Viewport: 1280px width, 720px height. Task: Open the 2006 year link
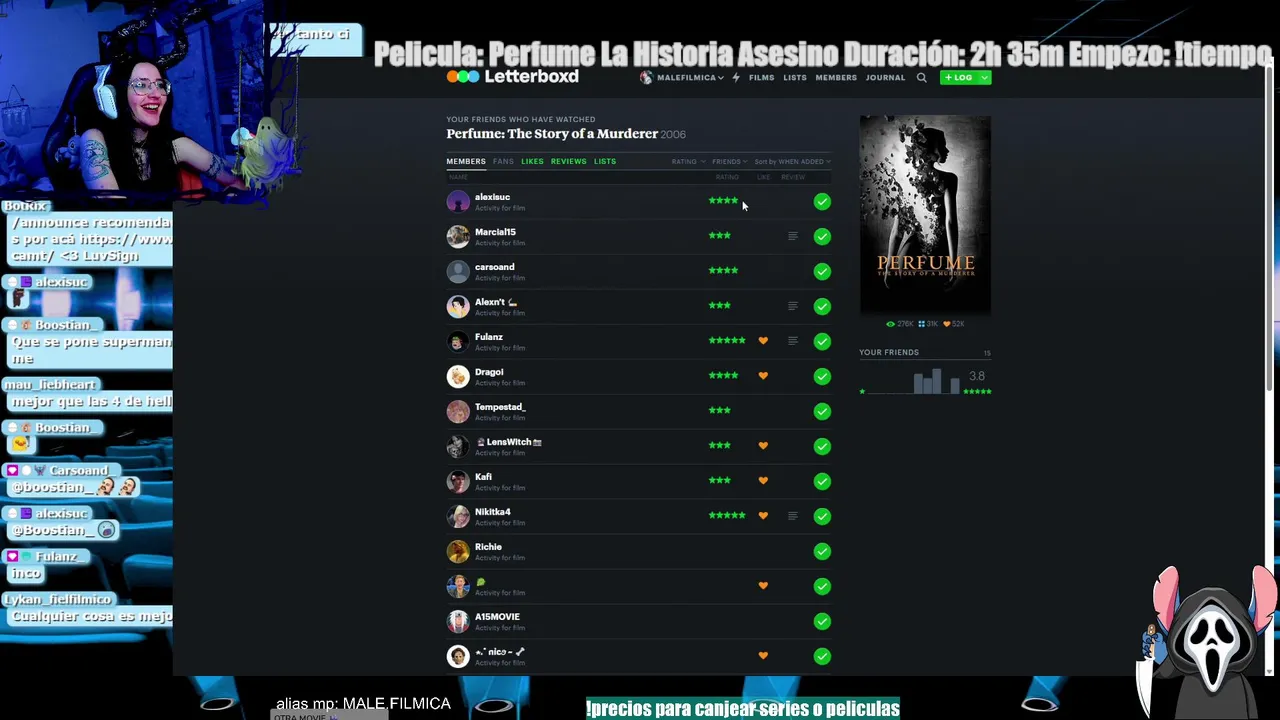pyautogui.click(x=673, y=134)
